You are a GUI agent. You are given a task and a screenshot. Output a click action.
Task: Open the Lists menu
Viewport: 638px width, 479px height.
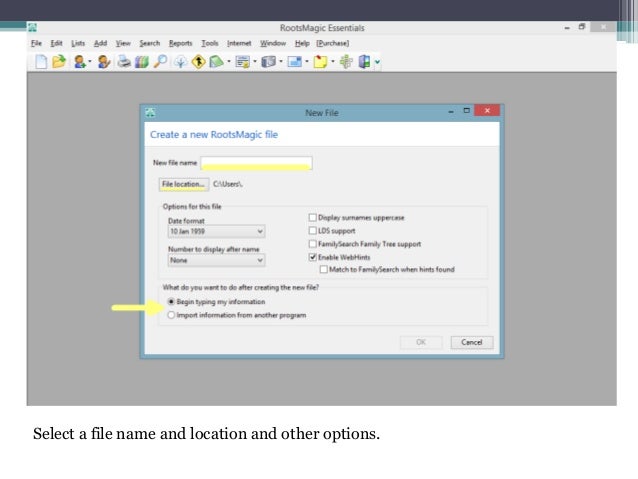point(78,43)
